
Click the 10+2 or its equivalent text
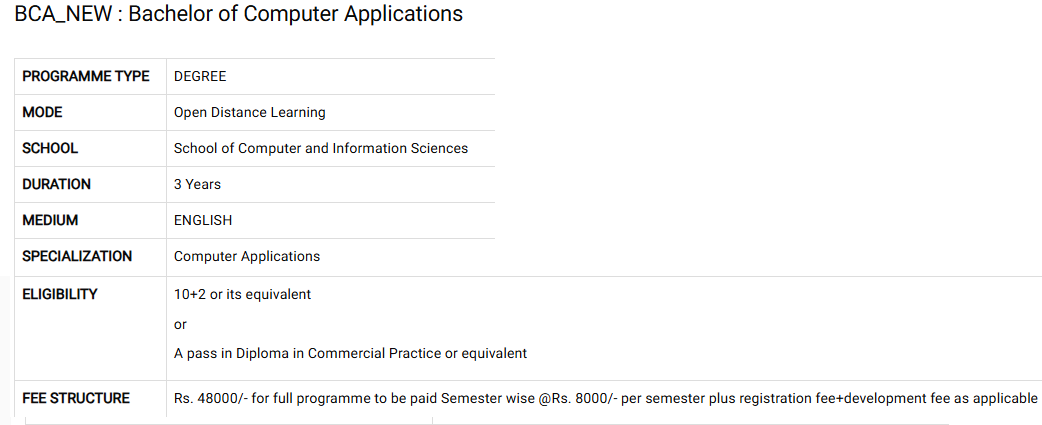pyautogui.click(x=243, y=294)
